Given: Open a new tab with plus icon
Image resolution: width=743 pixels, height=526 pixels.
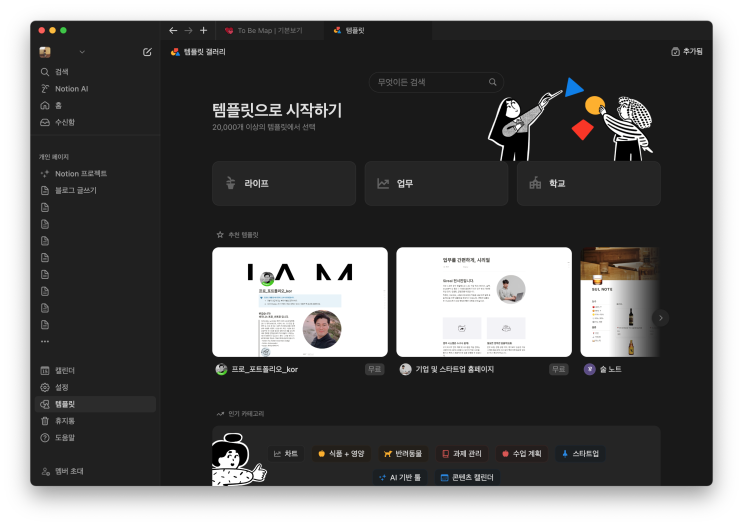Looking at the screenshot, I should tap(203, 30).
